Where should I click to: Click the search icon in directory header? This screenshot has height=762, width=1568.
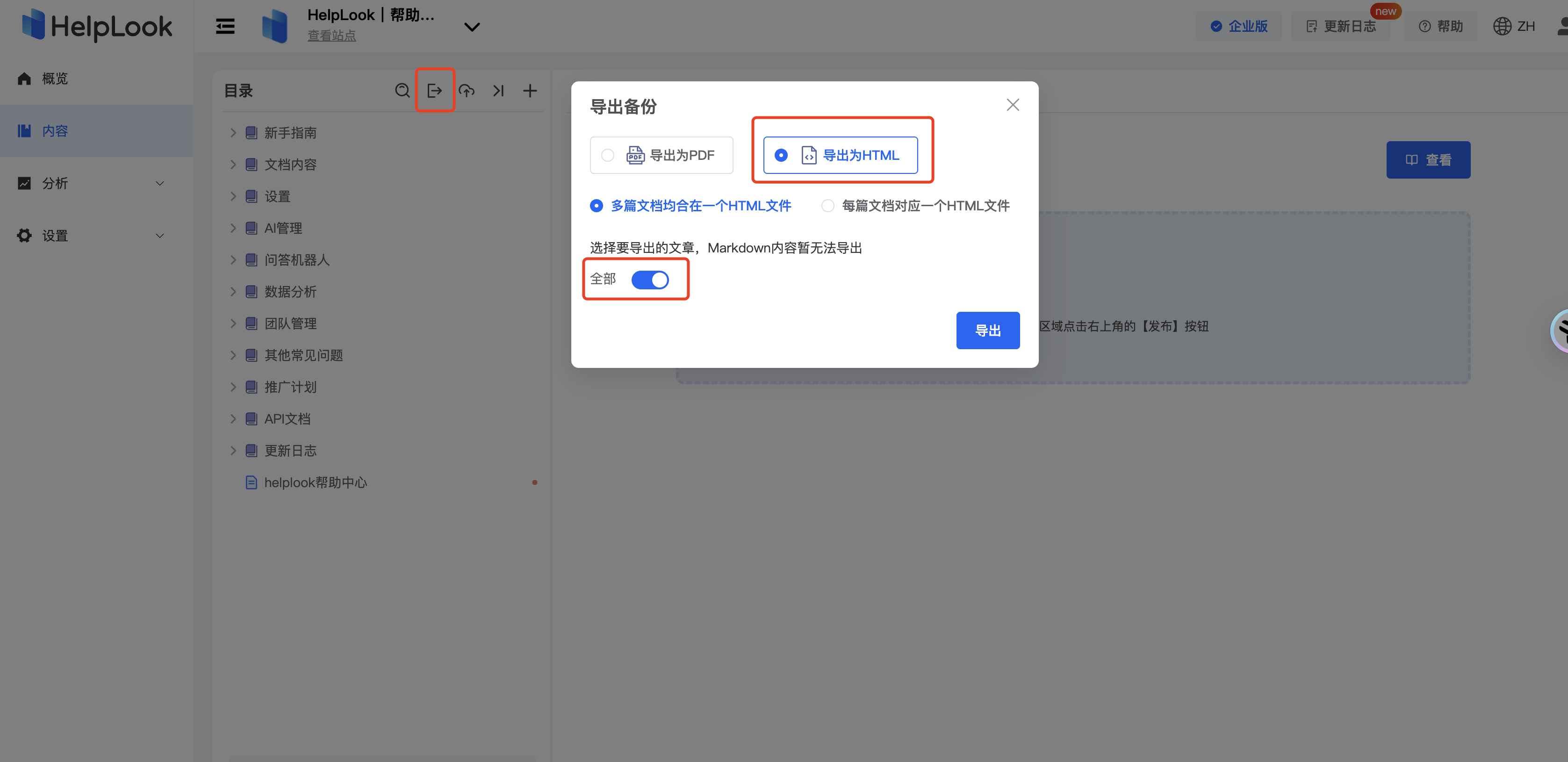pyautogui.click(x=402, y=91)
